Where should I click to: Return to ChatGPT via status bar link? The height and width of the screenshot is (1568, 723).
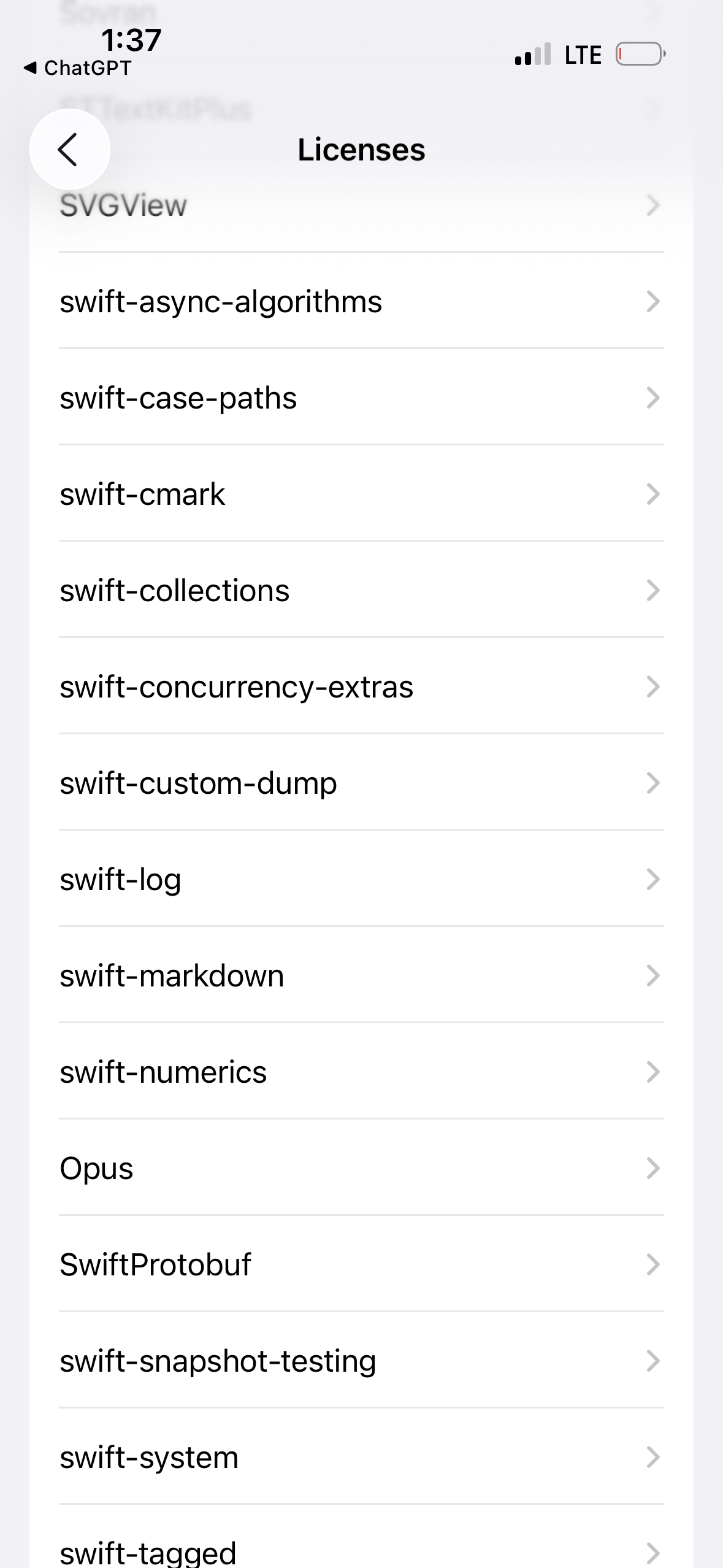click(78, 68)
